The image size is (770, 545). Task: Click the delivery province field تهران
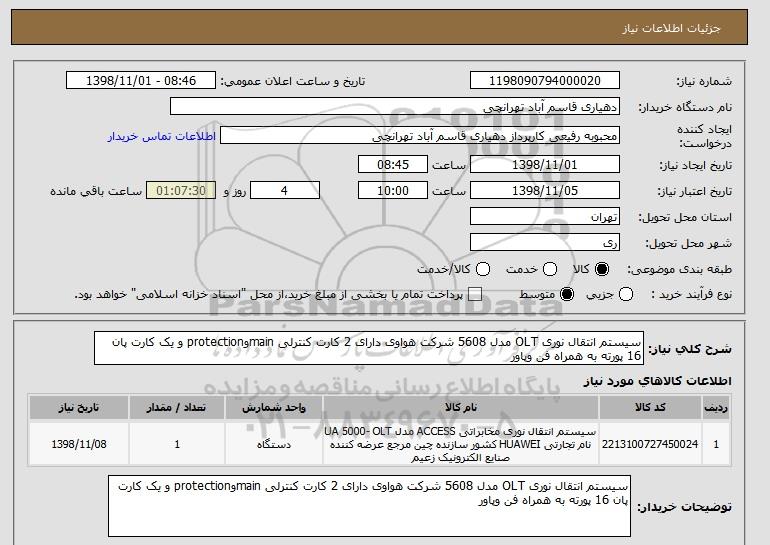pos(545,217)
